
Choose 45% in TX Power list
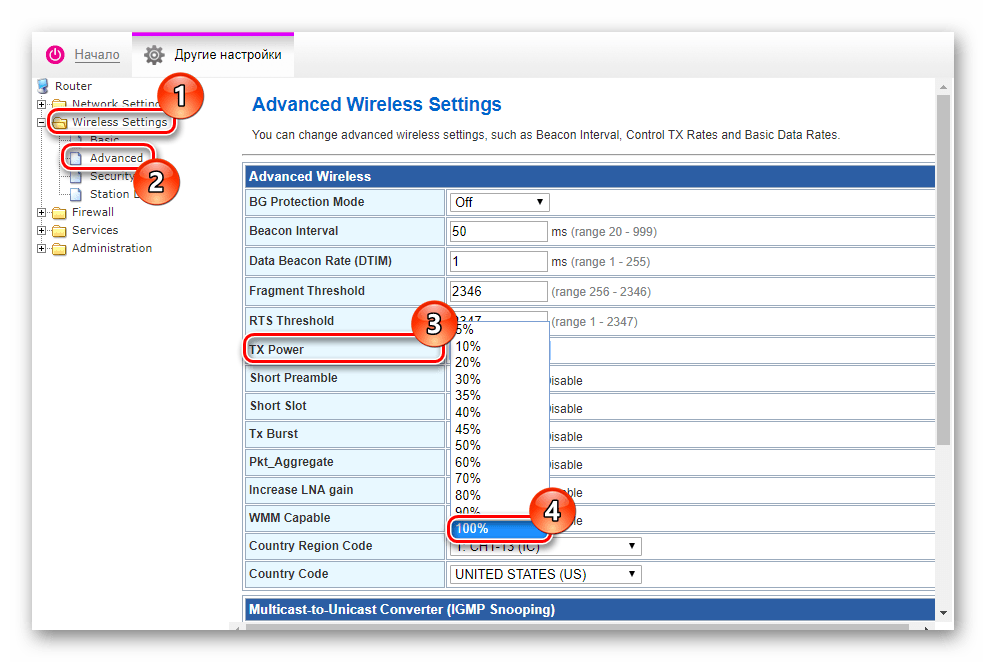499,429
